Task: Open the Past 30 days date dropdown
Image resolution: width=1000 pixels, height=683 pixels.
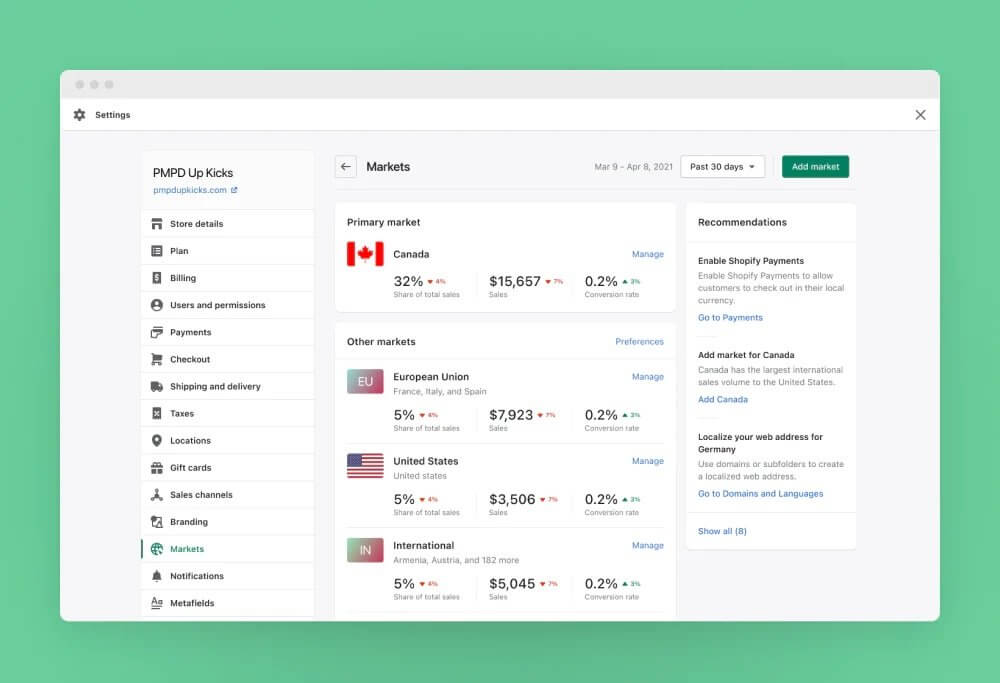Action: tap(722, 167)
